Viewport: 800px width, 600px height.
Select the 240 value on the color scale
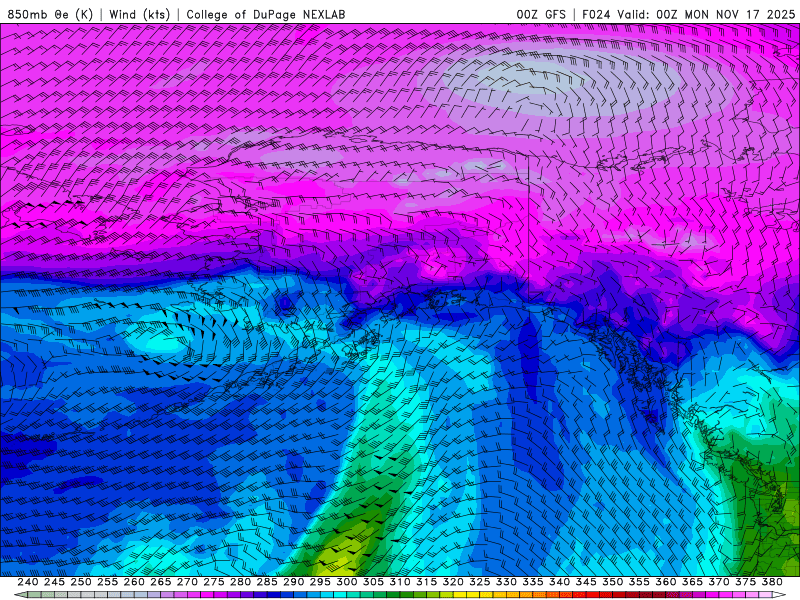coord(28,582)
